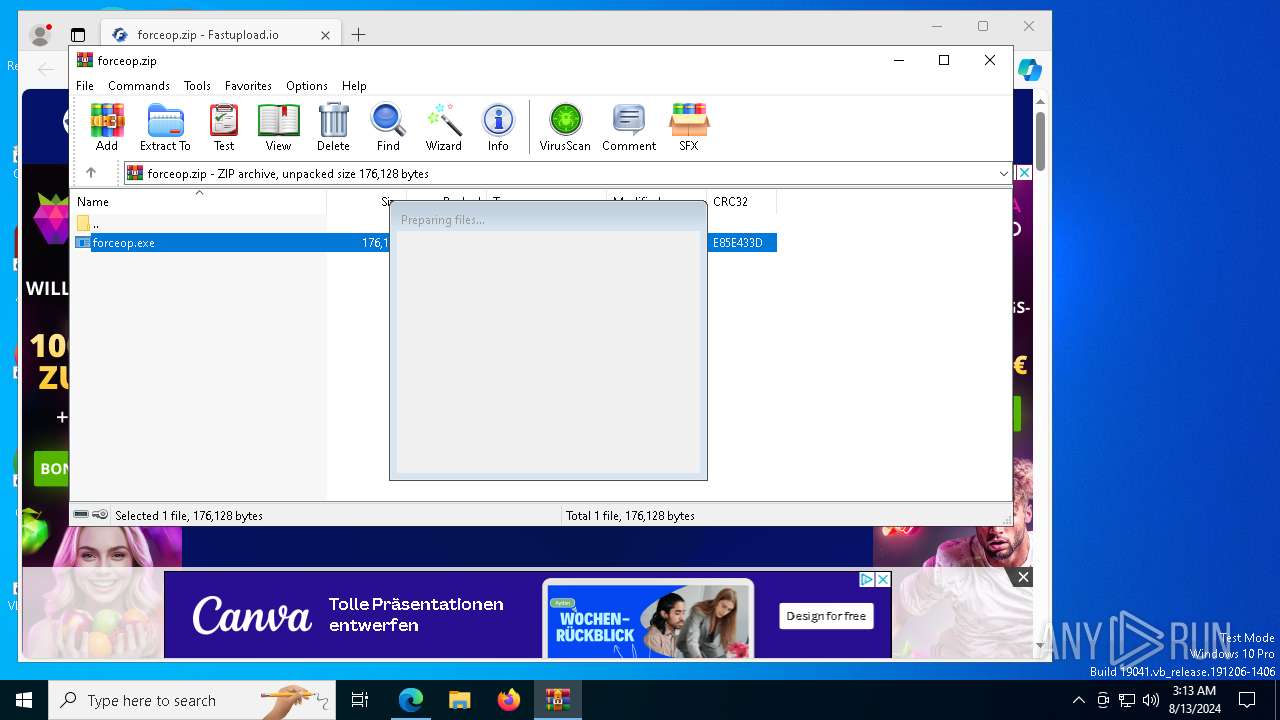Open browser tab actions menu icon
Image resolution: width=1280 pixels, height=720 pixels.
click(78, 35)
